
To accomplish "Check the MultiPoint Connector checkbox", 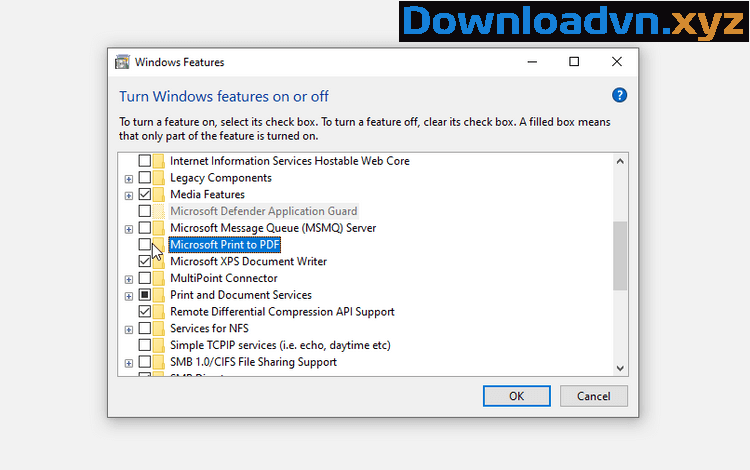I will coord(144,278).
